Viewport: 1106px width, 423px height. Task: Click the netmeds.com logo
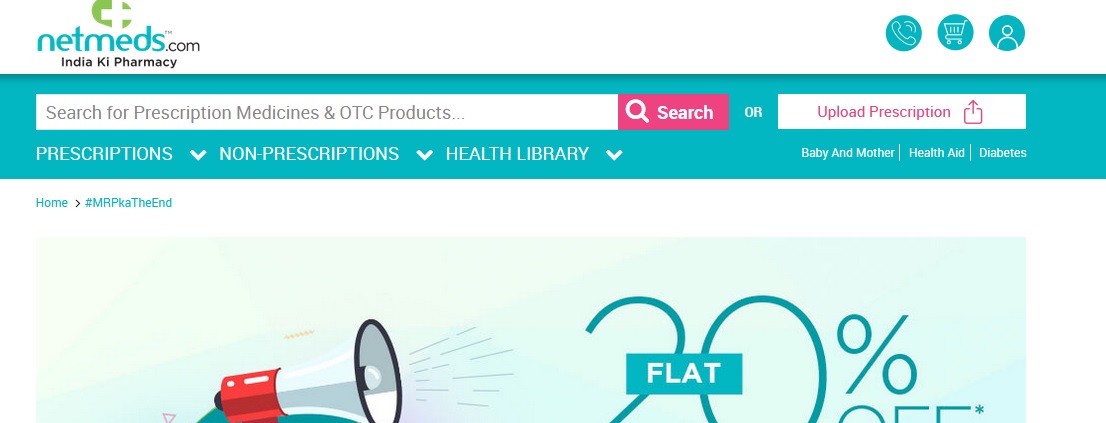point(118,34)
